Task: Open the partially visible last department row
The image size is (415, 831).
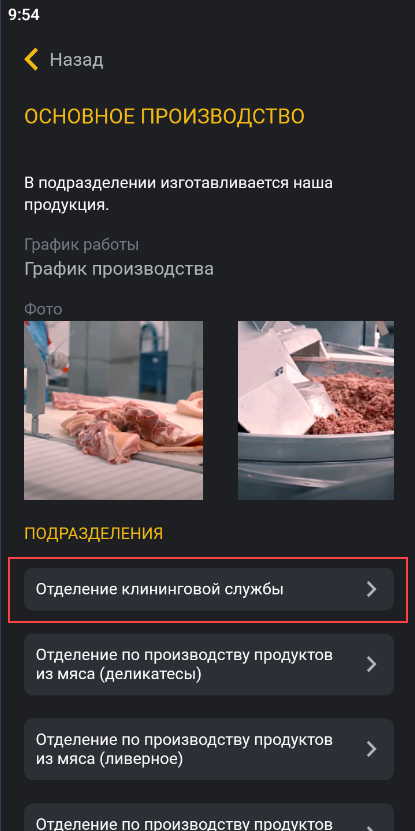Action: pyautogui.click(x=209, y=817)
